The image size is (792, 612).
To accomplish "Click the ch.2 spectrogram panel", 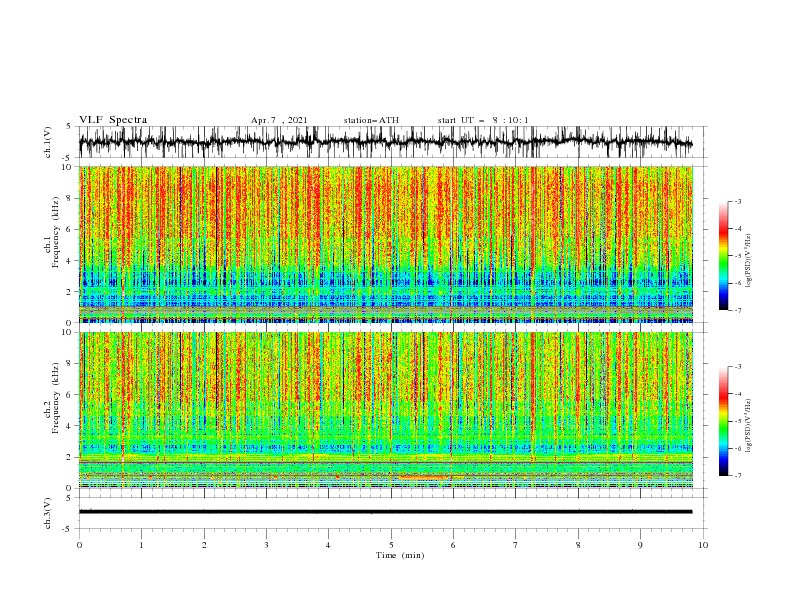I will point(385,410).
